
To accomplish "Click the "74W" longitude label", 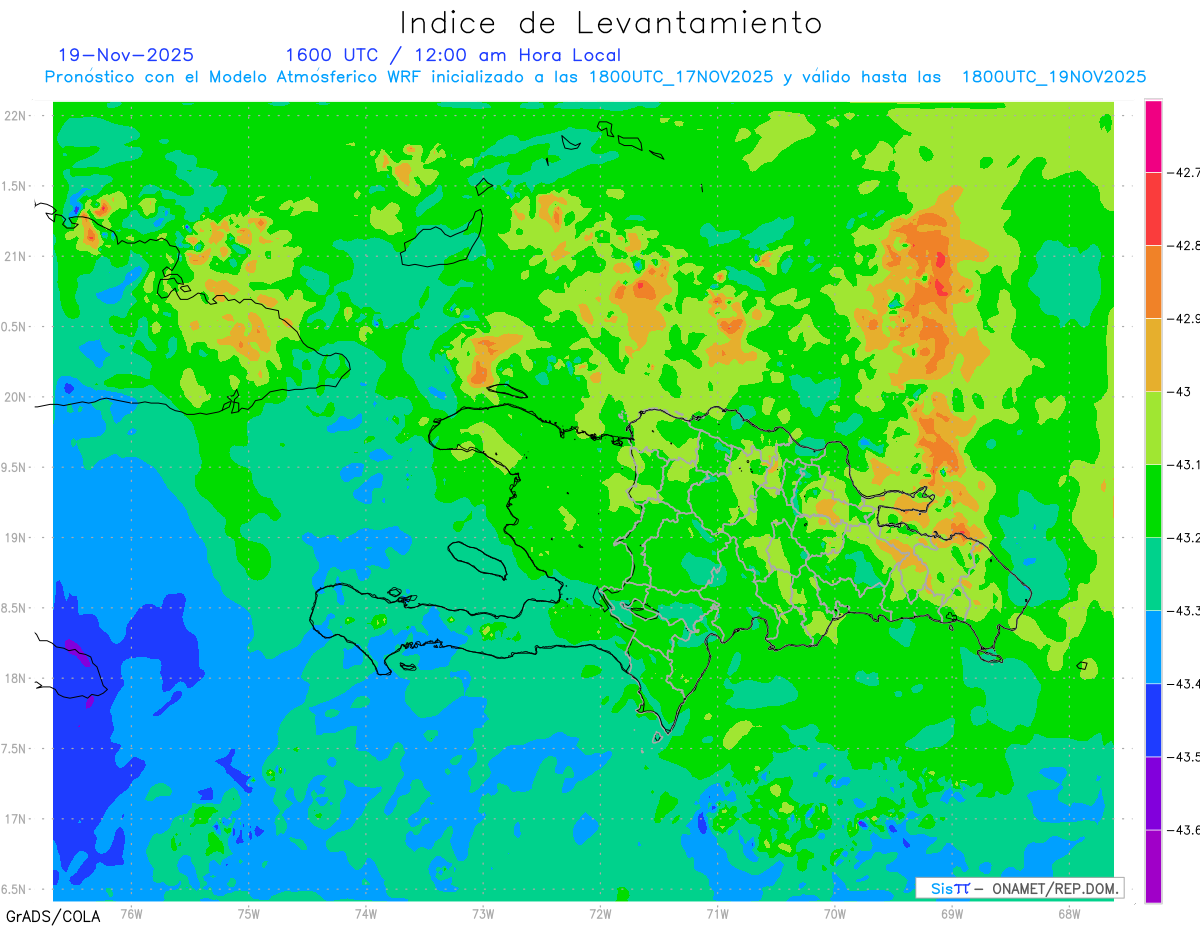I will (366, 914).
